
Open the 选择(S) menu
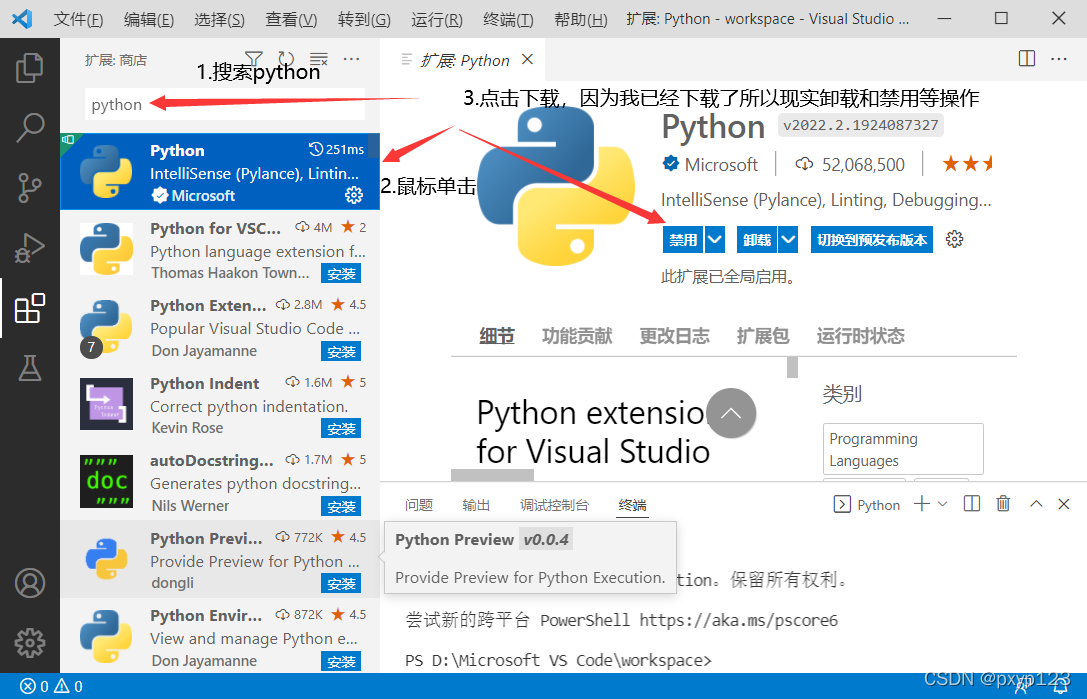(x=219, y=19)
